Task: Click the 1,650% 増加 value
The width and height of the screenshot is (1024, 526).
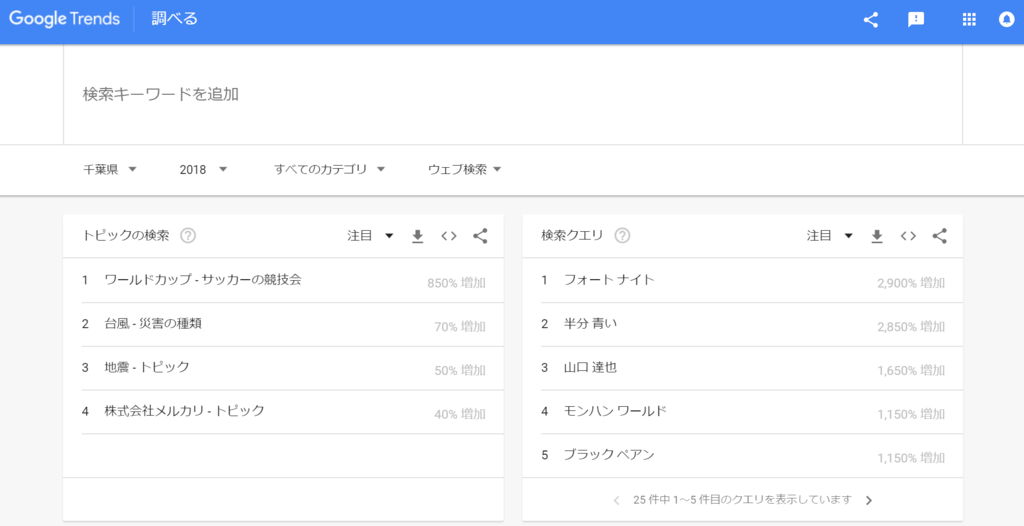Action: (x=911, y=370)
